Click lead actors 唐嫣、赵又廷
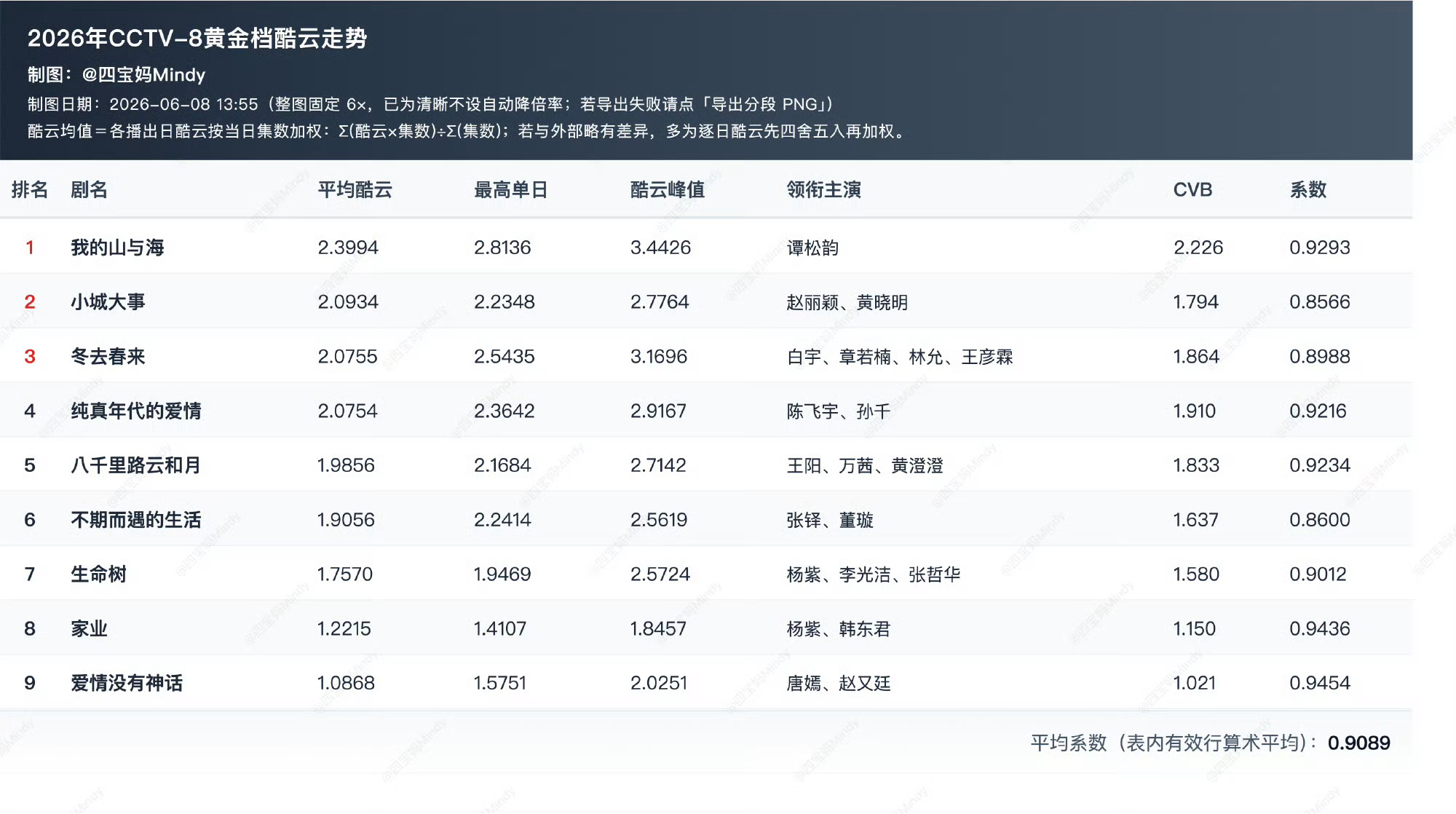This screenshot has height=814, width=1456. 839,684
